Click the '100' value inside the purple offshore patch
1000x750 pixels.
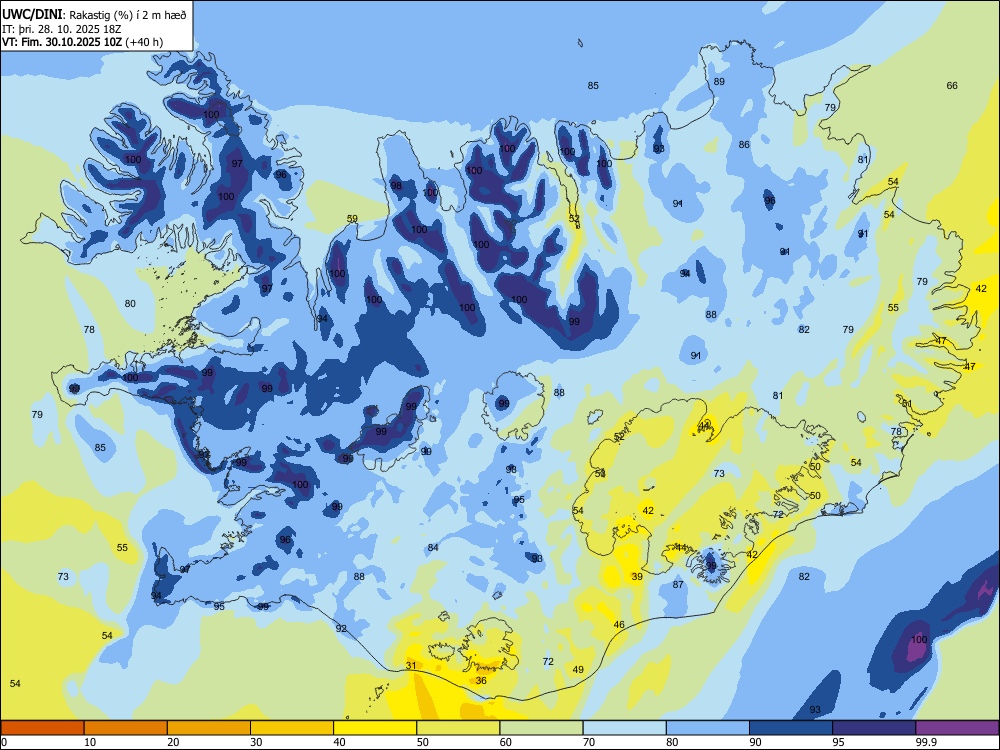[x=919, y=640]
